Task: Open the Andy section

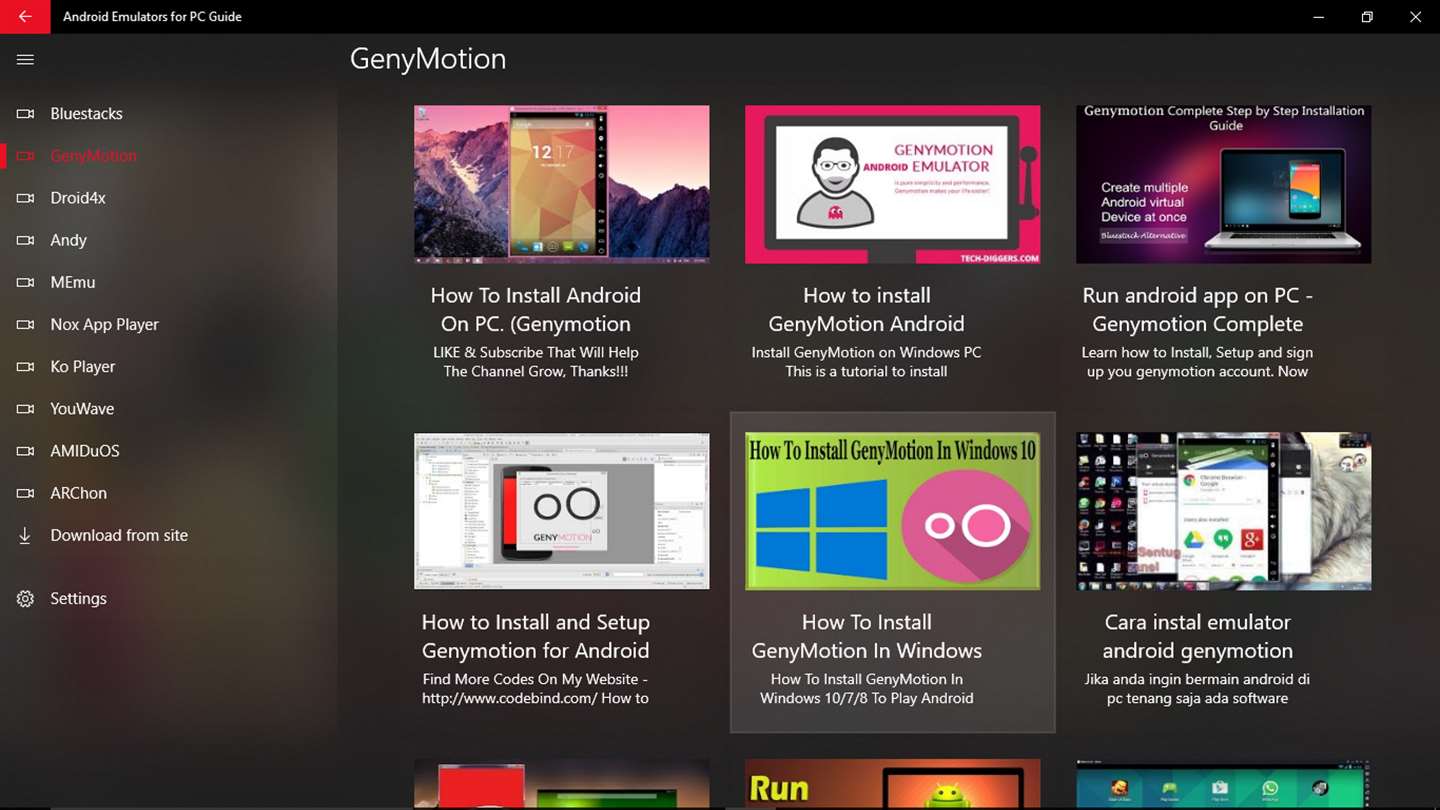Action: click(69, 240)
